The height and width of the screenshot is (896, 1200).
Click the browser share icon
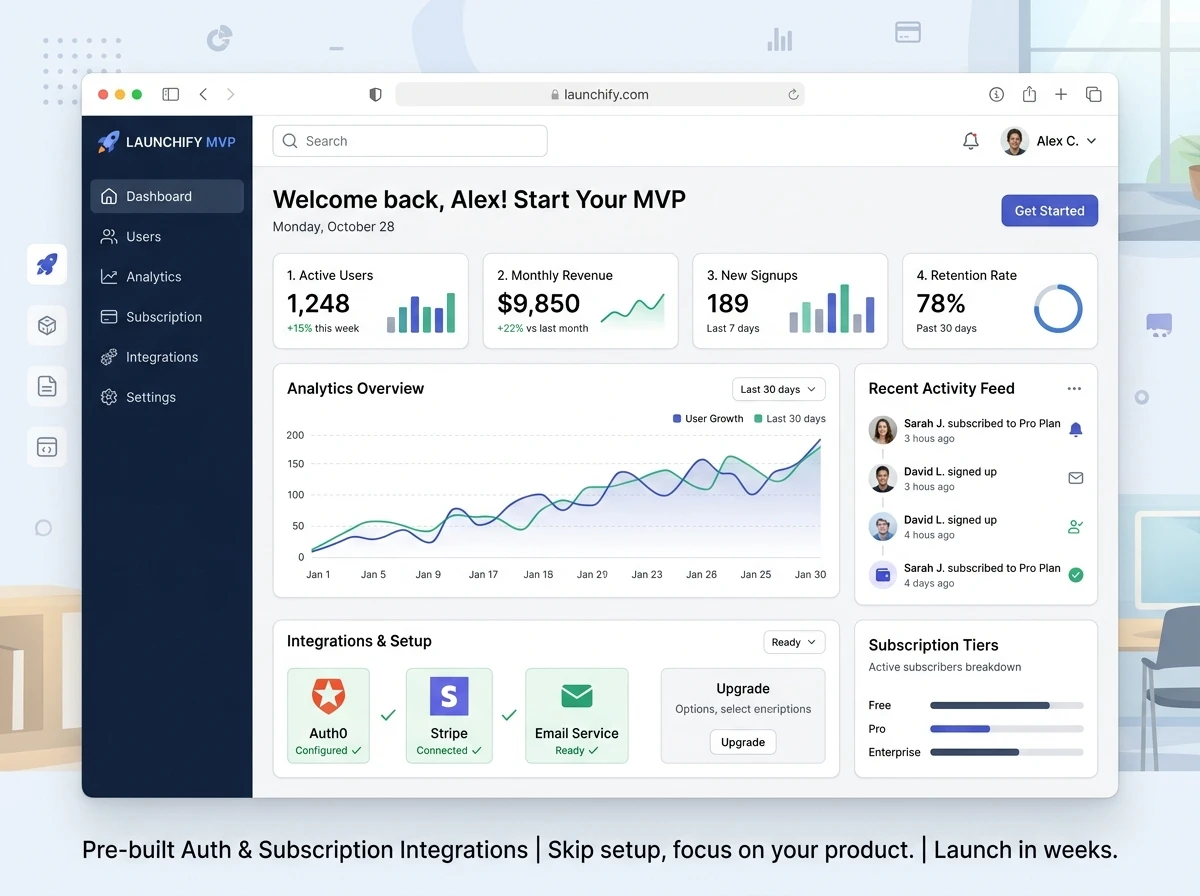(1029, 94)
